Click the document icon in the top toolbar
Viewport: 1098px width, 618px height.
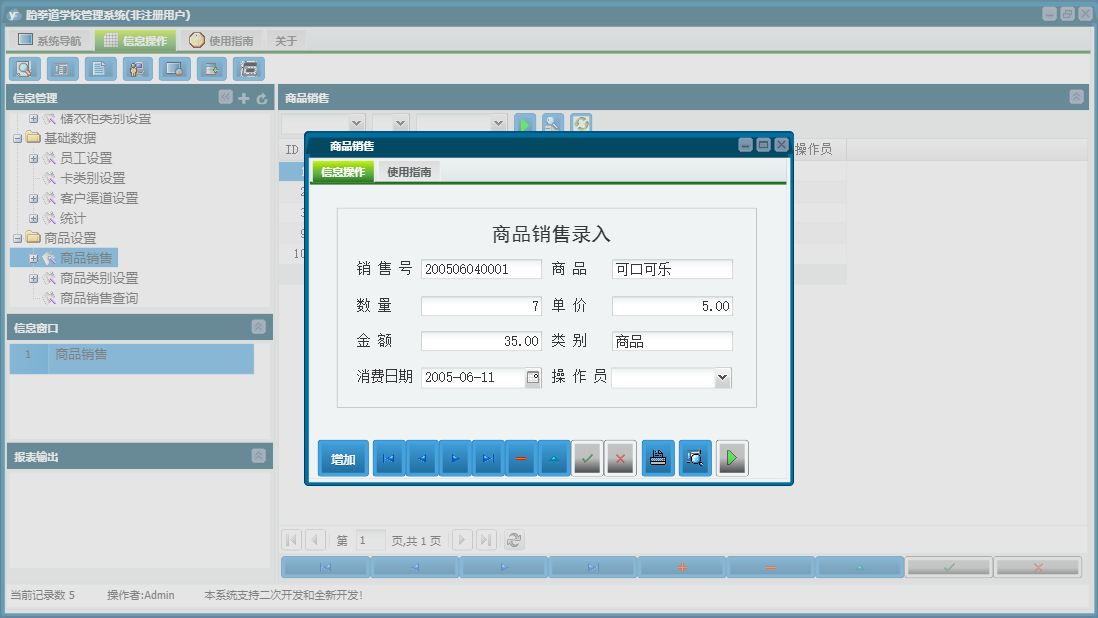tap(99, 68)
